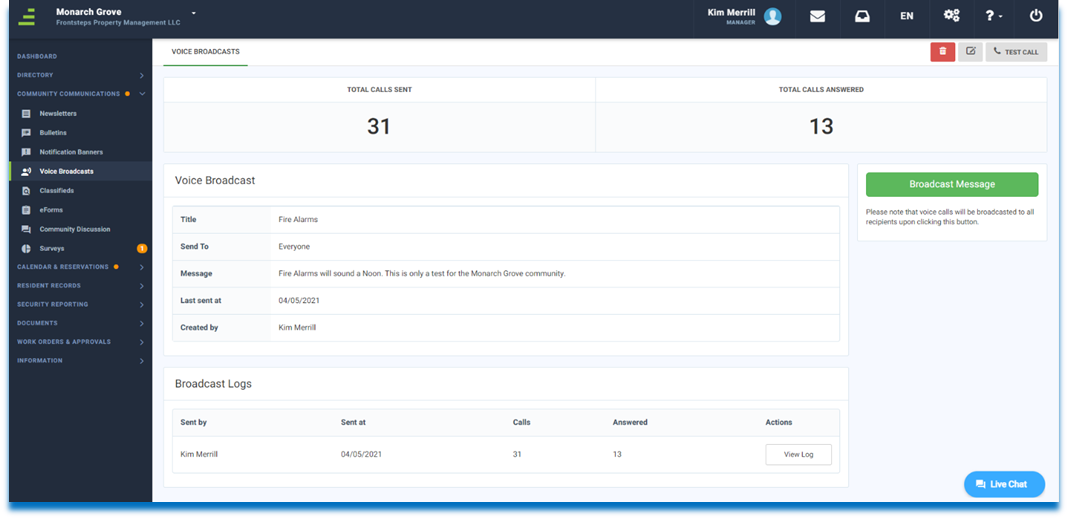This screenshot has width=1068, height=519.
Task: Click the Frontsteps logo icon
Action: coord(27,16)
